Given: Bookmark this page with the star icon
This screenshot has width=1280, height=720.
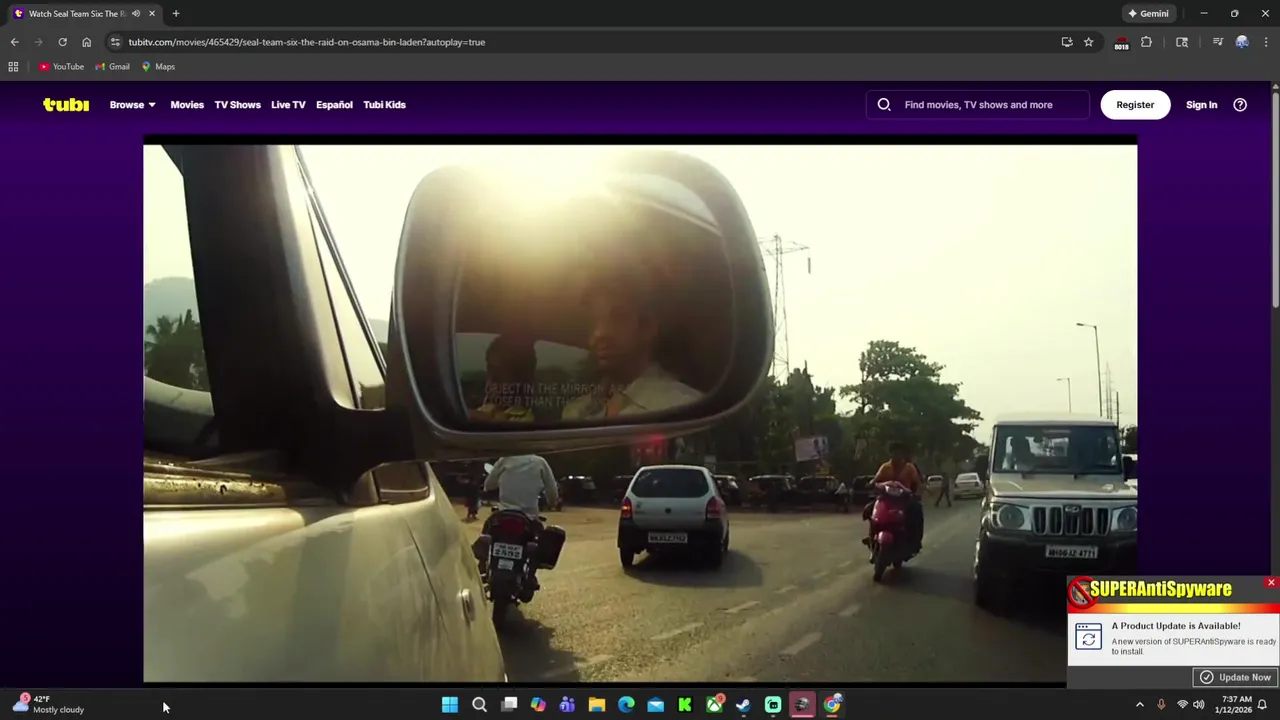Looking at the screenshot, I should (1088, 42).
